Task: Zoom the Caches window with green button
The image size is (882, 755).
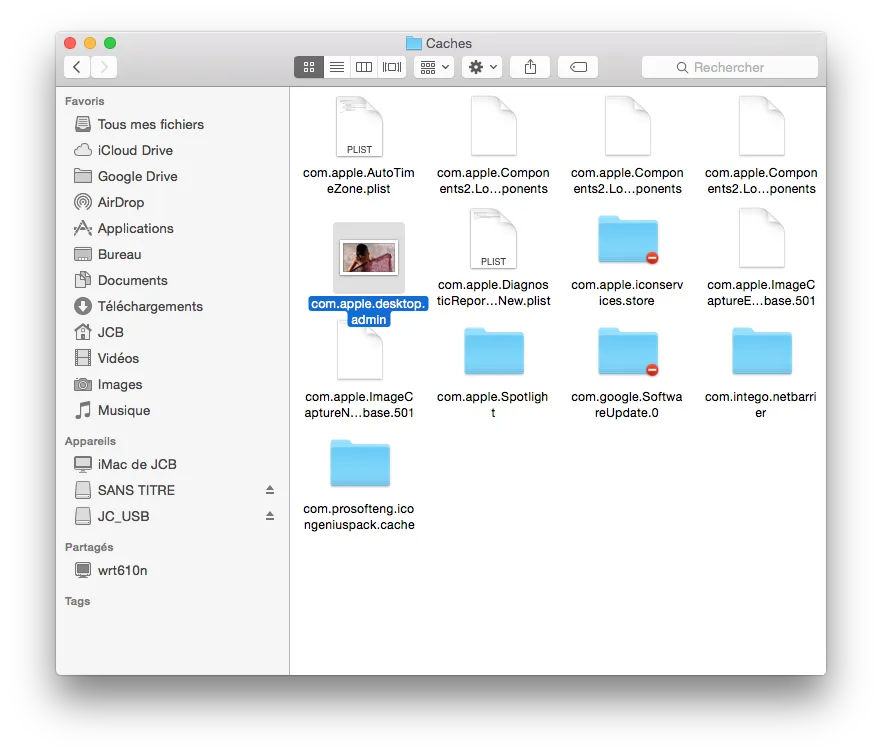Action: coord(110,43)
